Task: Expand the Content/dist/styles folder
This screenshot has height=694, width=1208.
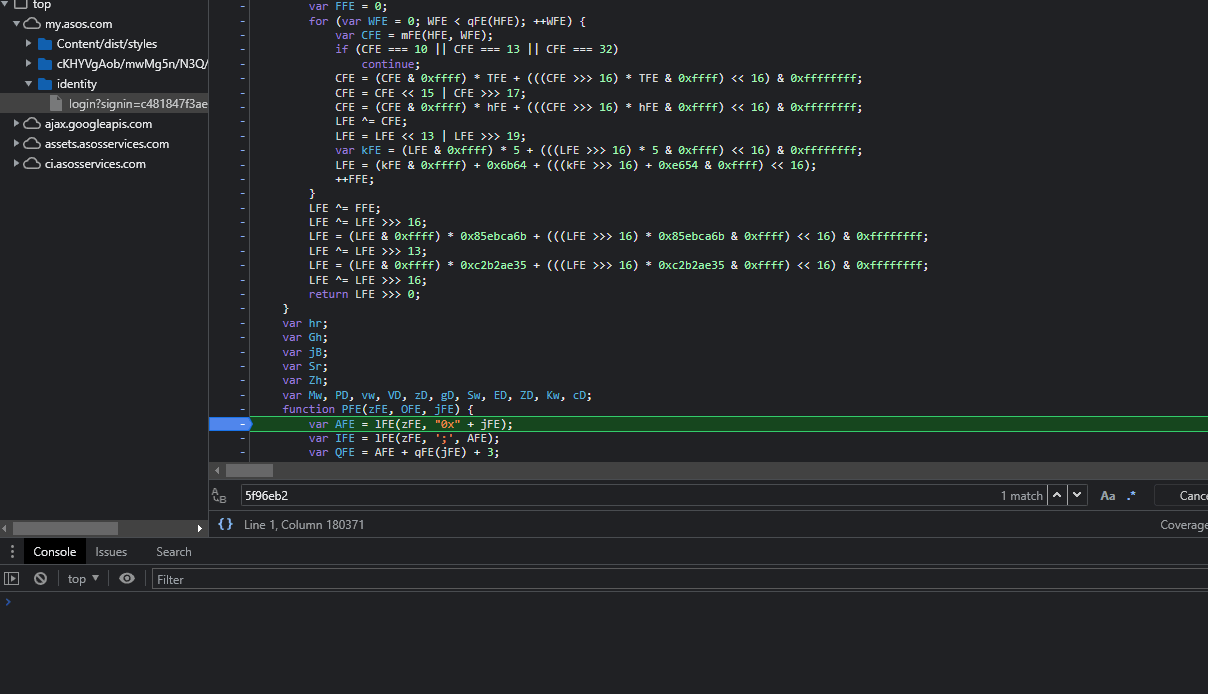Action: (29, 44)
